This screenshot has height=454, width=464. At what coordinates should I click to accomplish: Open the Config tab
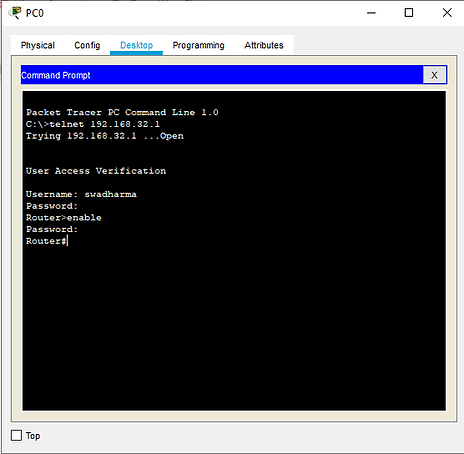tap(87, 45)
